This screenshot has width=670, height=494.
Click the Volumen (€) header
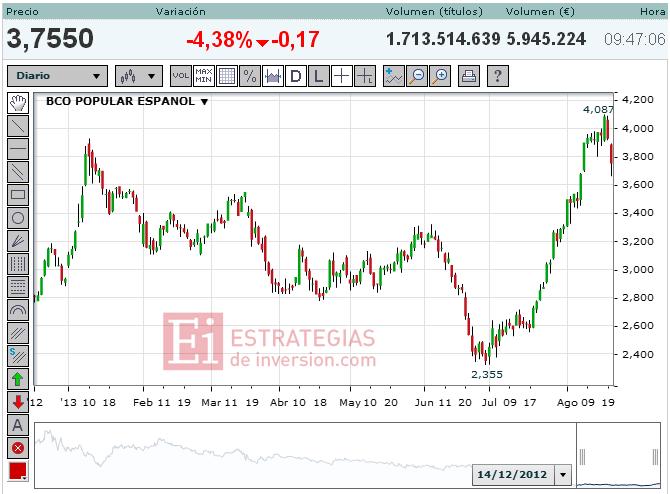pyautogui.click(x=540, y=12)
